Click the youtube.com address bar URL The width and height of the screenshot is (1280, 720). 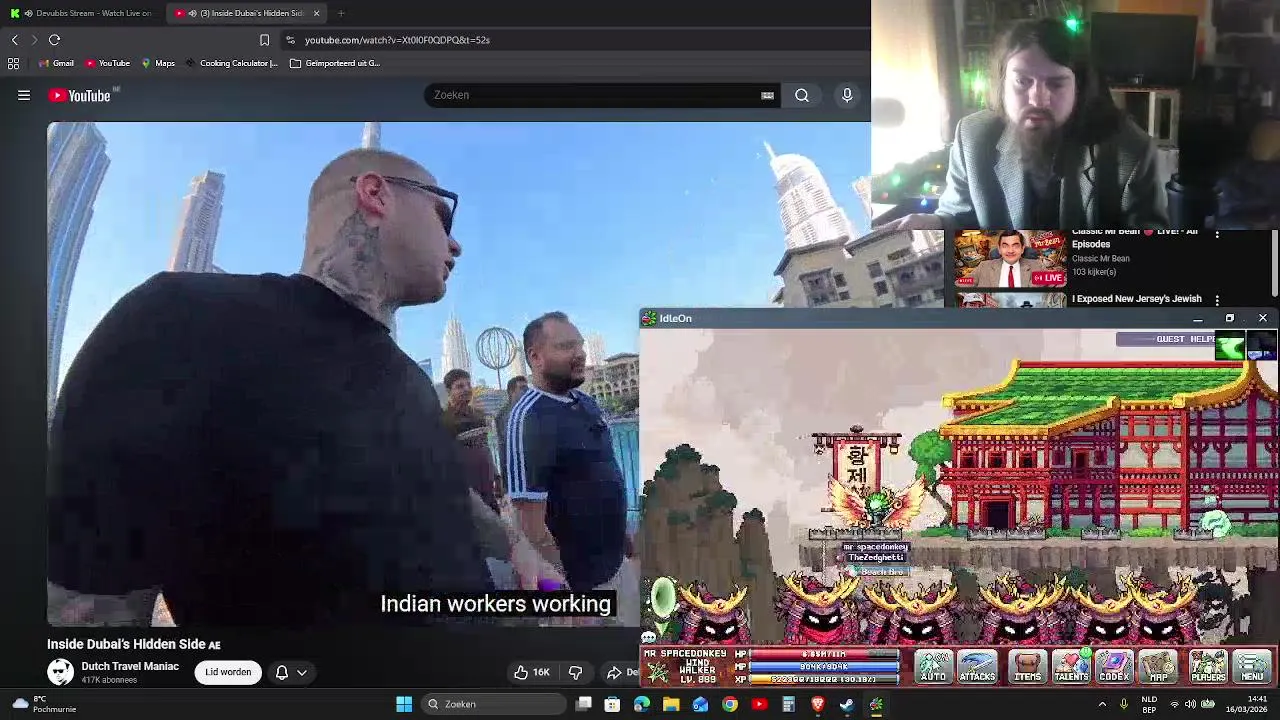397,40
